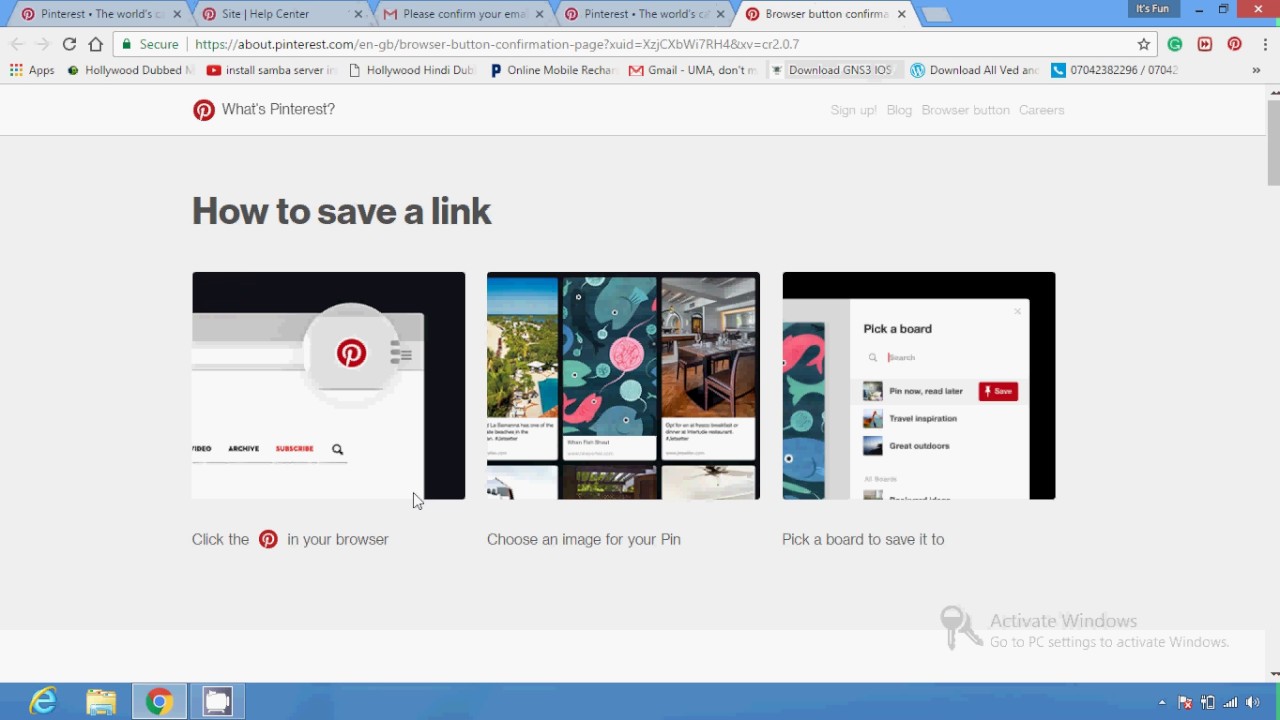Launch Internet Explorer from the taskbar

tap(43, 702)
